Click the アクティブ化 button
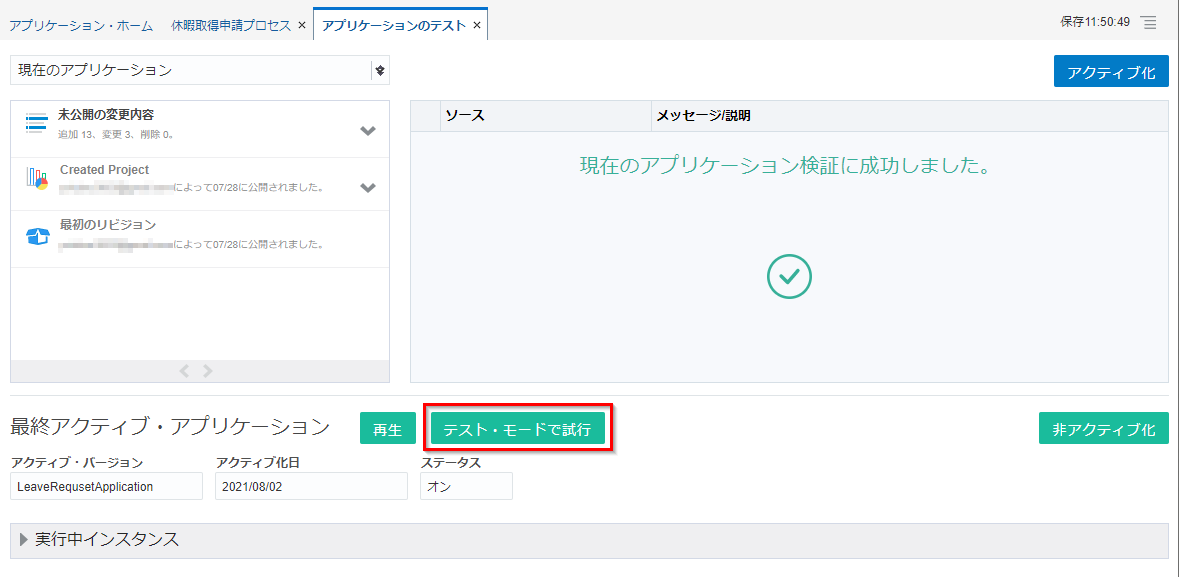Screen dimensions: 1179x577 coord(1110,72)
